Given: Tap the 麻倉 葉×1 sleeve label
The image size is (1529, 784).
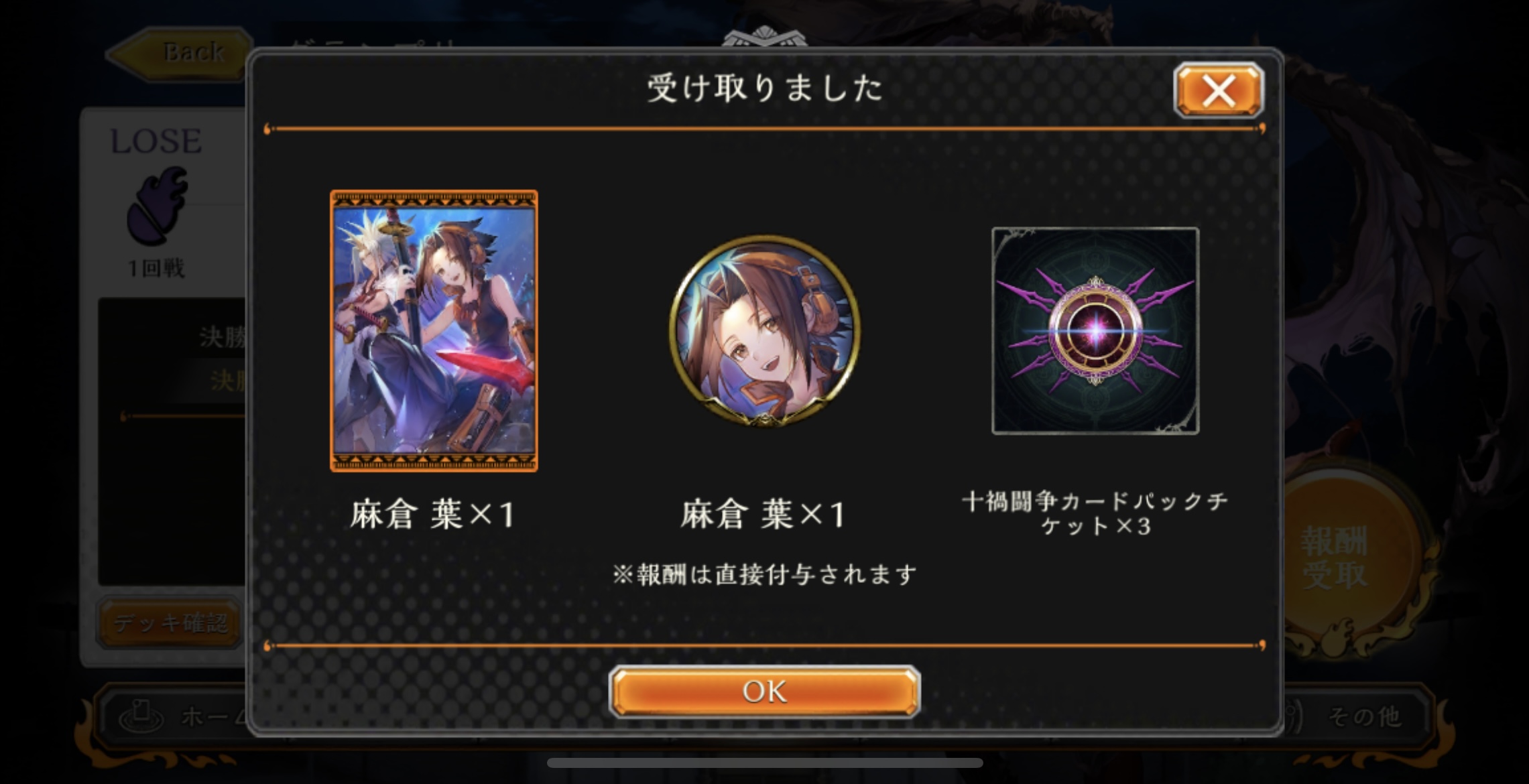Looking at the screenshot, I should click(x=434, y=515).
